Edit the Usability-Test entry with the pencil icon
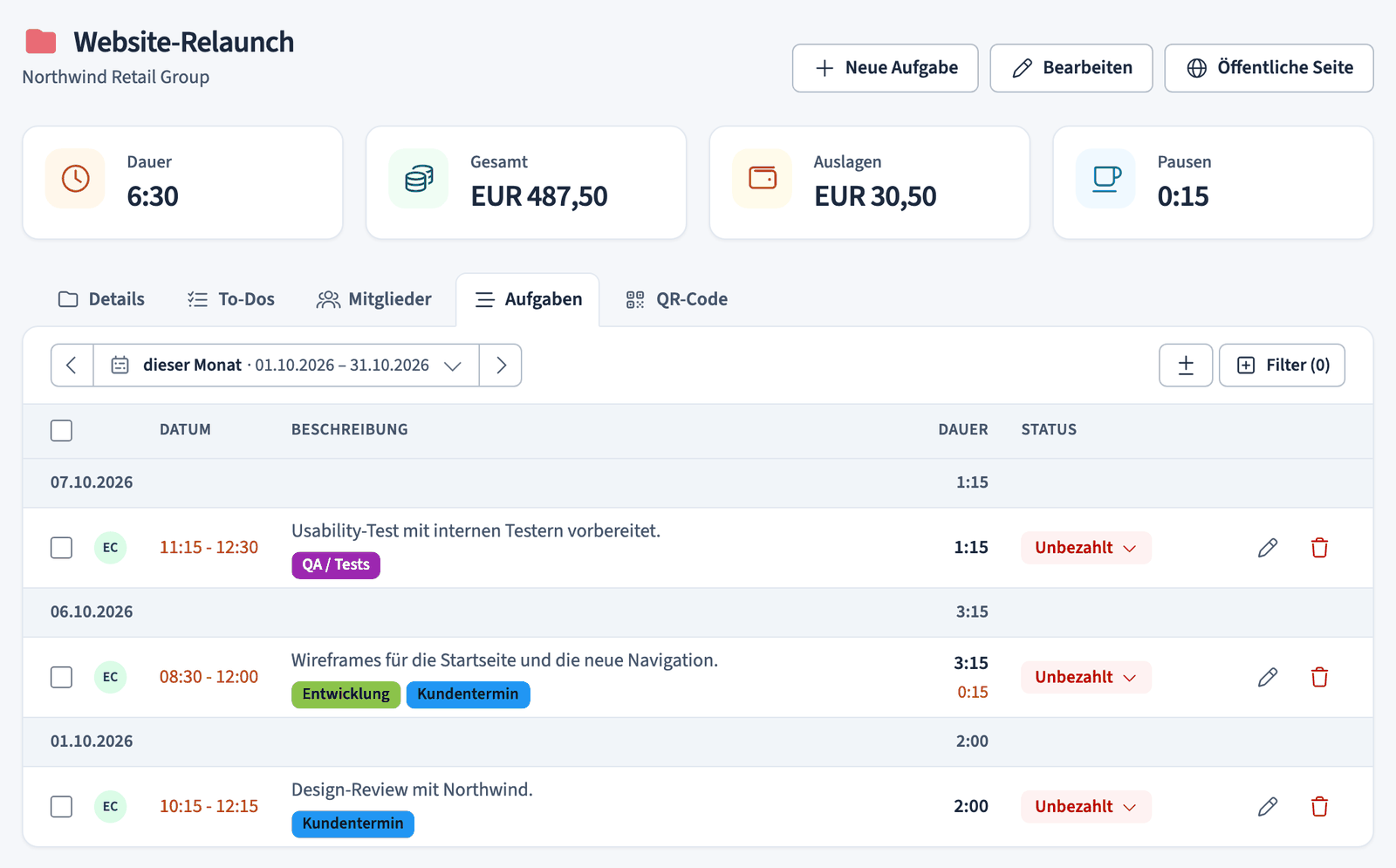 pyautogui.click(x=1268, y=548)
